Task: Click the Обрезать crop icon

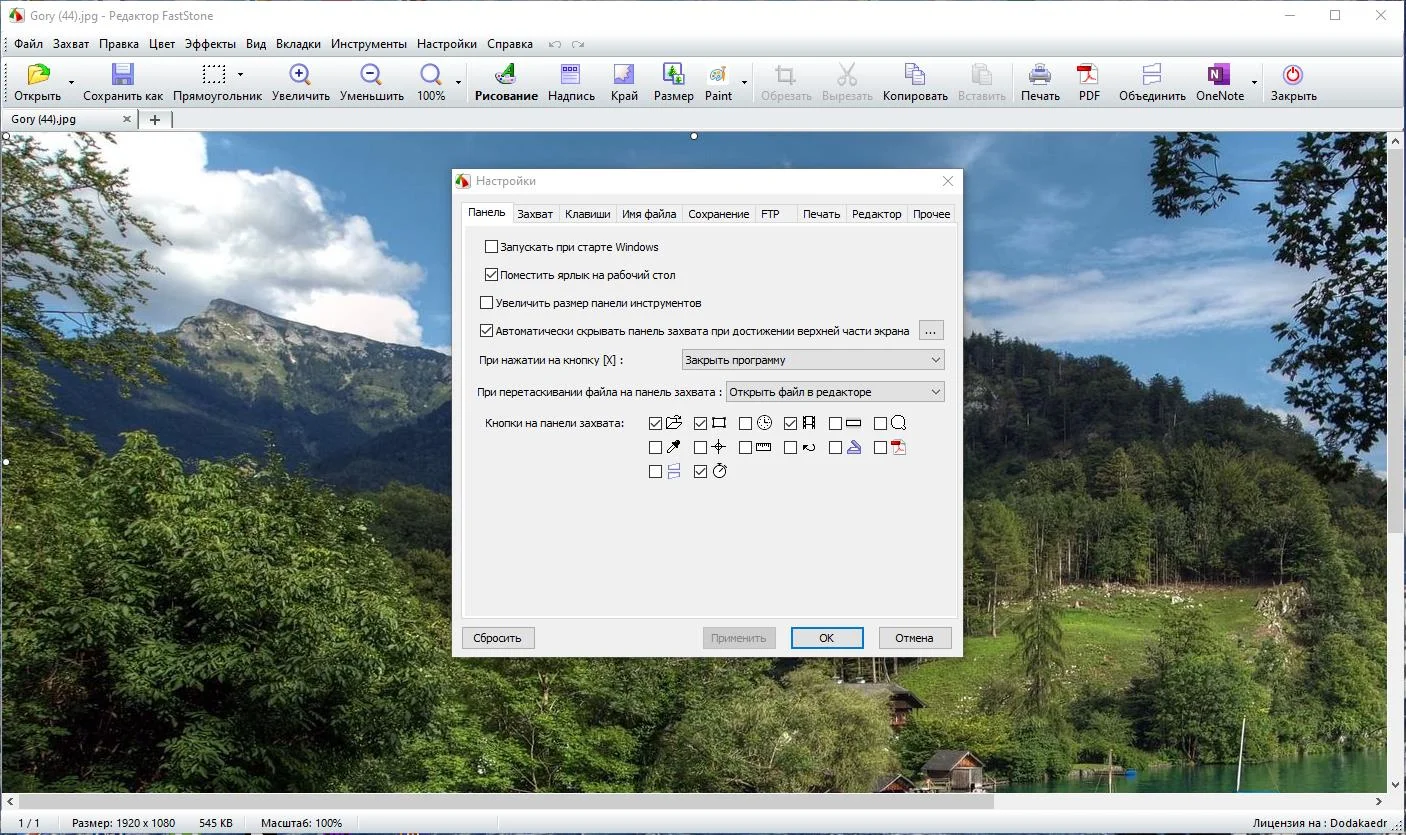Action: click(x=785, y=74)
